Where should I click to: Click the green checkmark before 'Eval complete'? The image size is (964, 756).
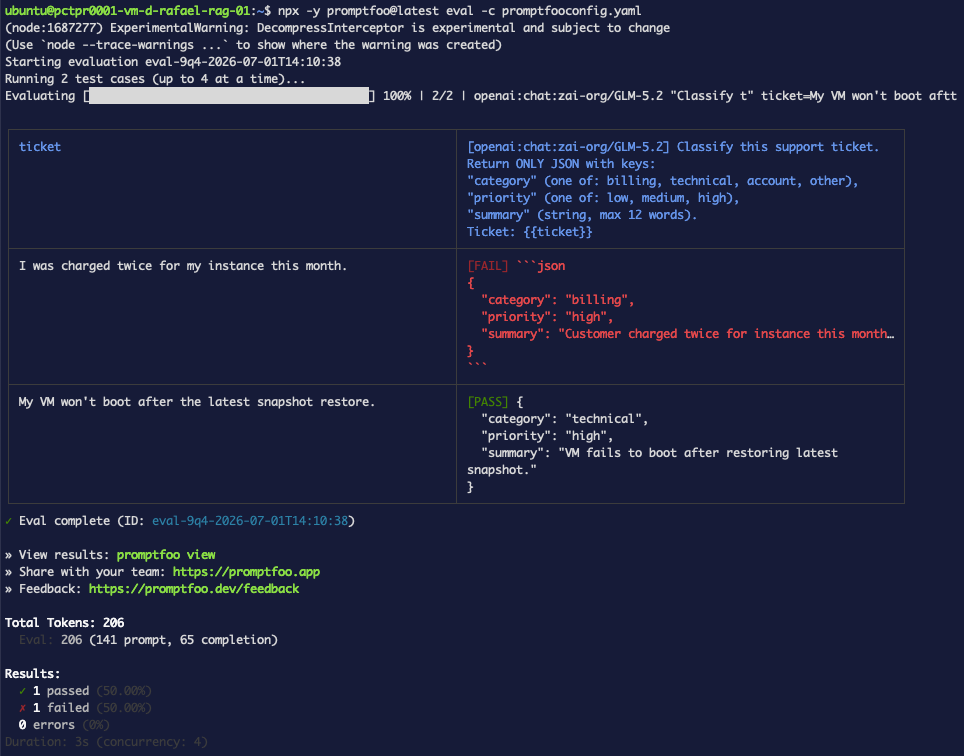9,521
